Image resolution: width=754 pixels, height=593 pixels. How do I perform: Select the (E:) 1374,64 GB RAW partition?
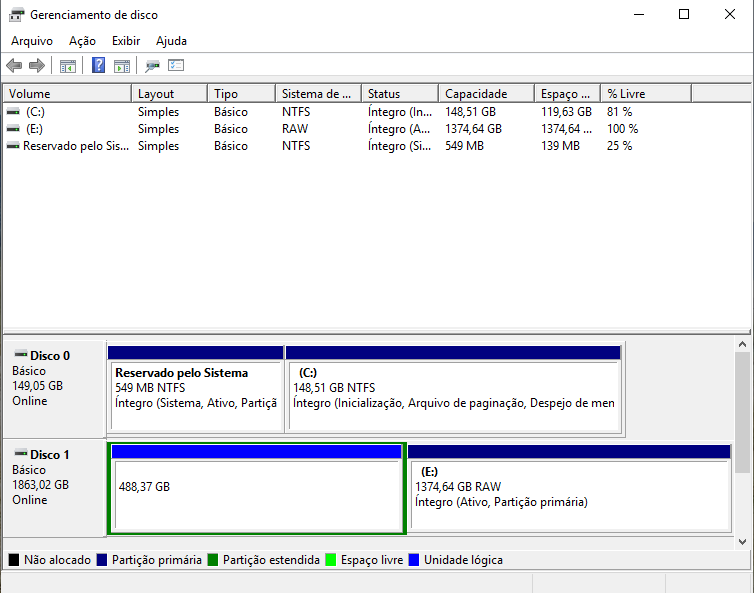(x=569, y=488)
